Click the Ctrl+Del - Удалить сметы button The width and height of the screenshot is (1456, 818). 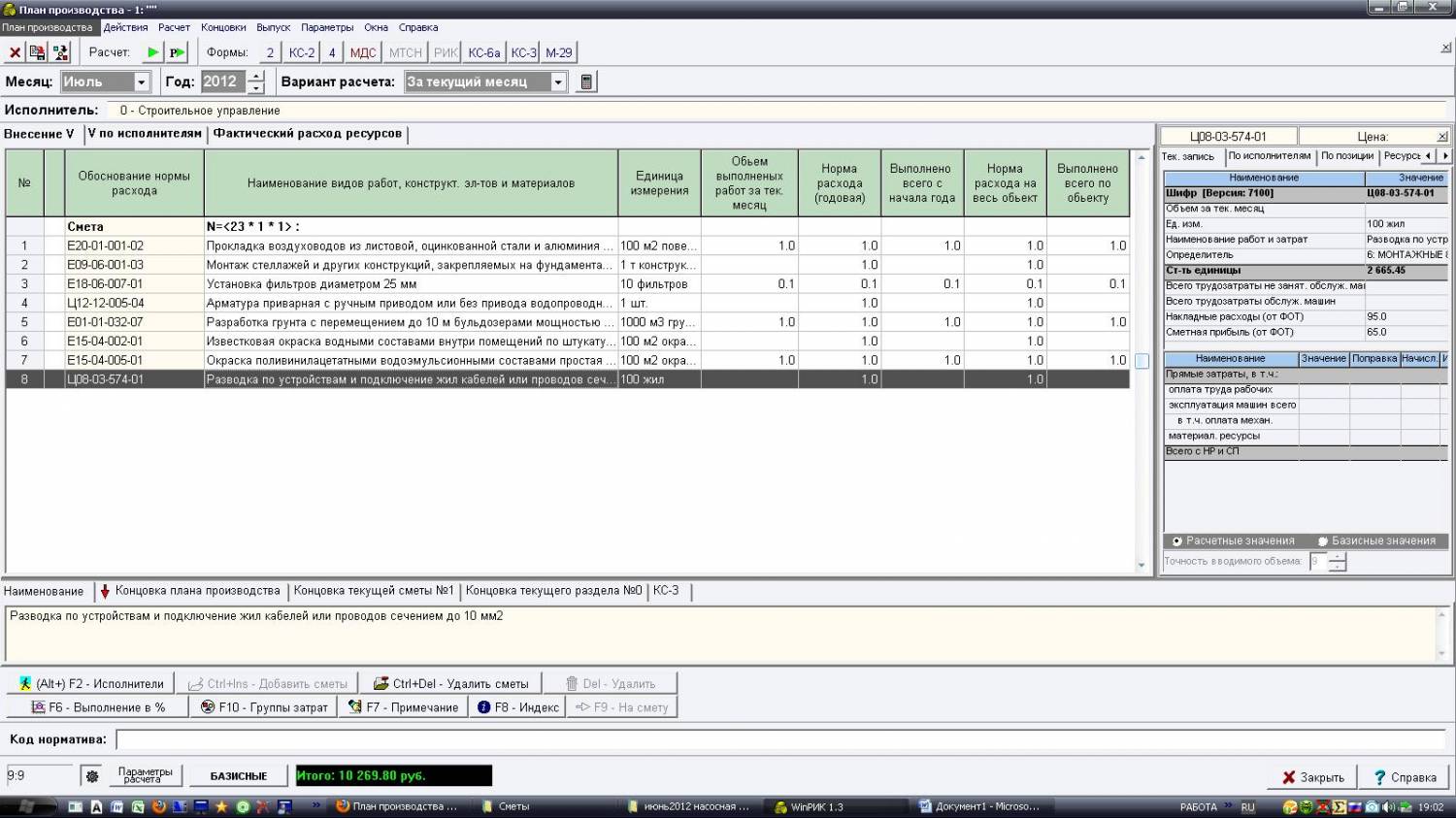coord(450,684)
